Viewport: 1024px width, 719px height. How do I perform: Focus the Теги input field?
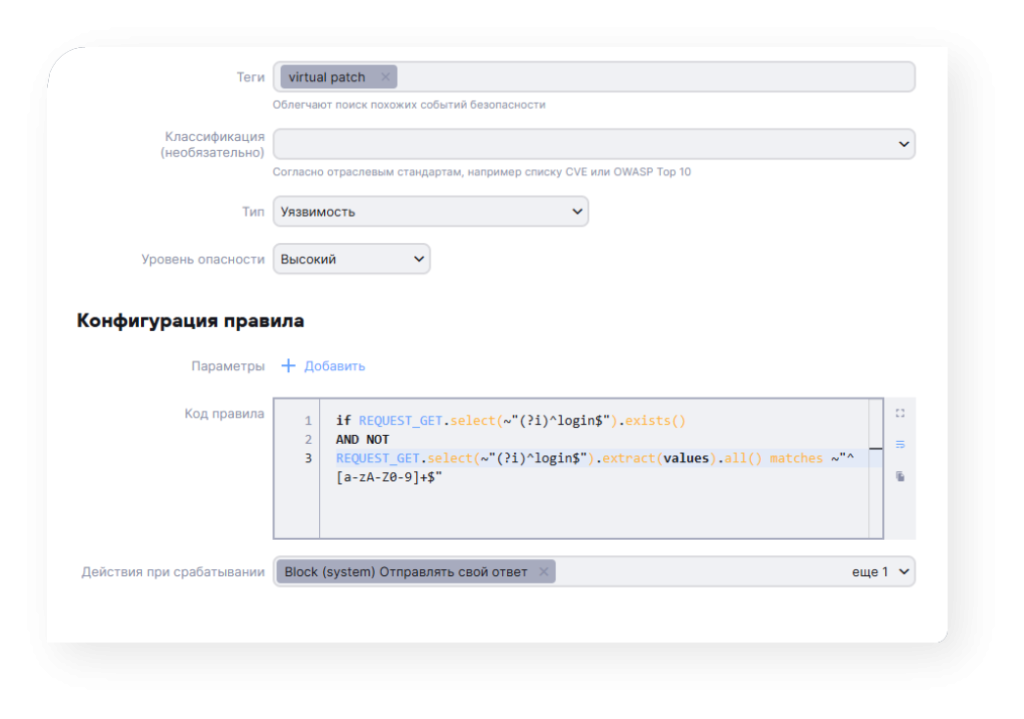650,77
